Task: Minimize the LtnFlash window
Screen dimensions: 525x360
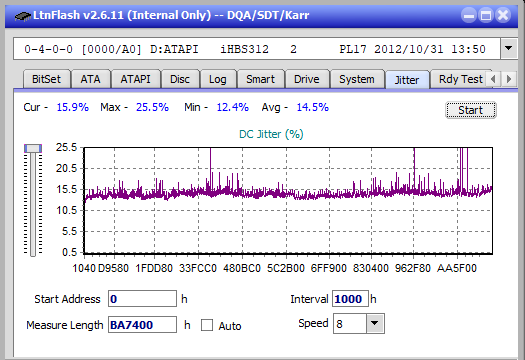Action: point(469,15)
